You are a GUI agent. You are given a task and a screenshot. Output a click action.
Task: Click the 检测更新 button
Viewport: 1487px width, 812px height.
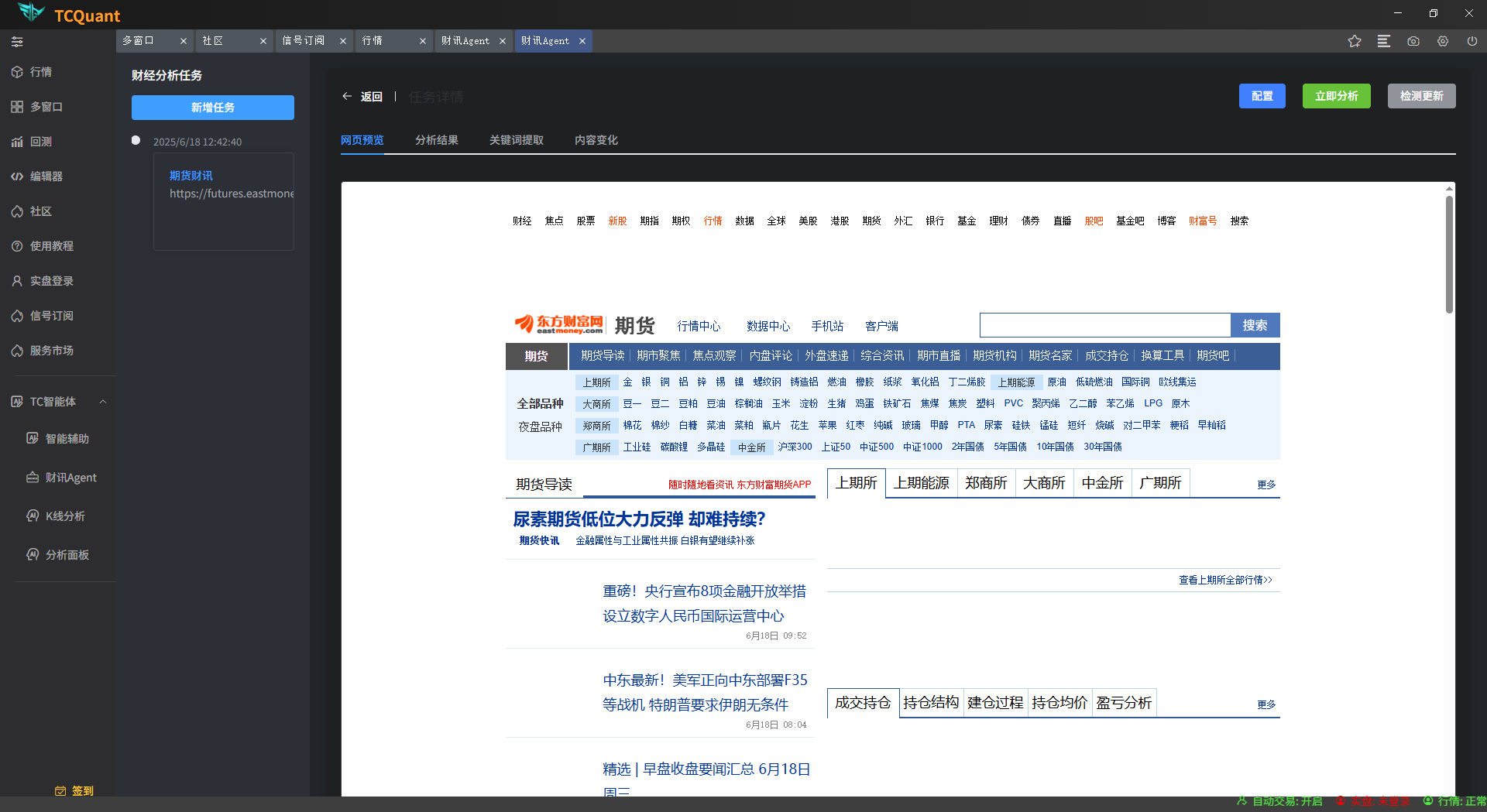coord(1421,96)
